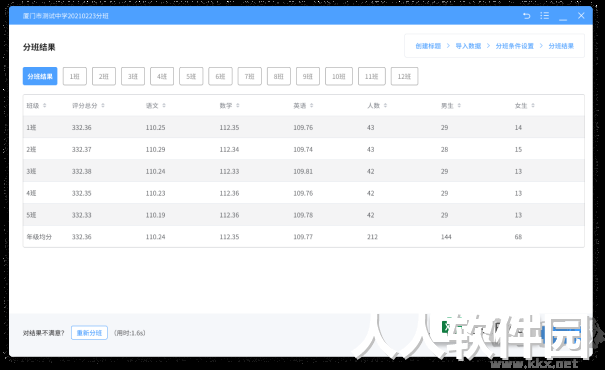Switch to the 3班 tab
Screen dimensions: 605x370
tap(133, 76)
